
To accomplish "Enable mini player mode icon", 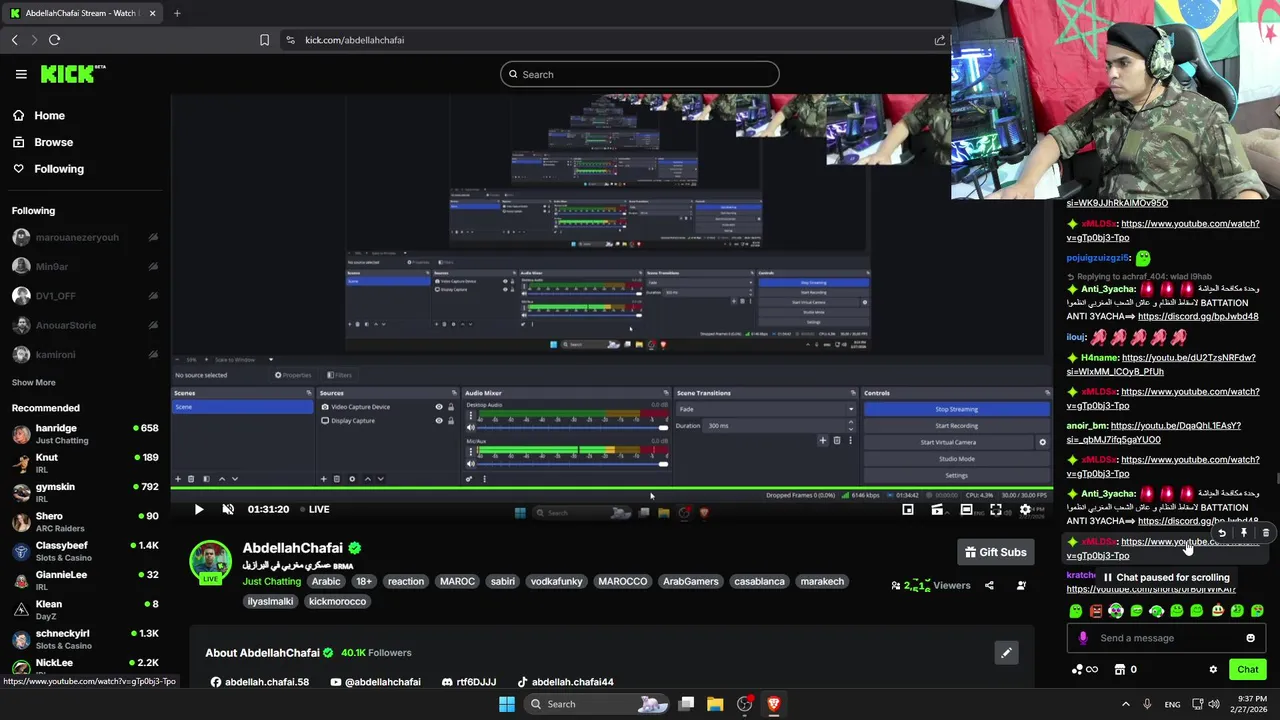I will click(908, 510).
